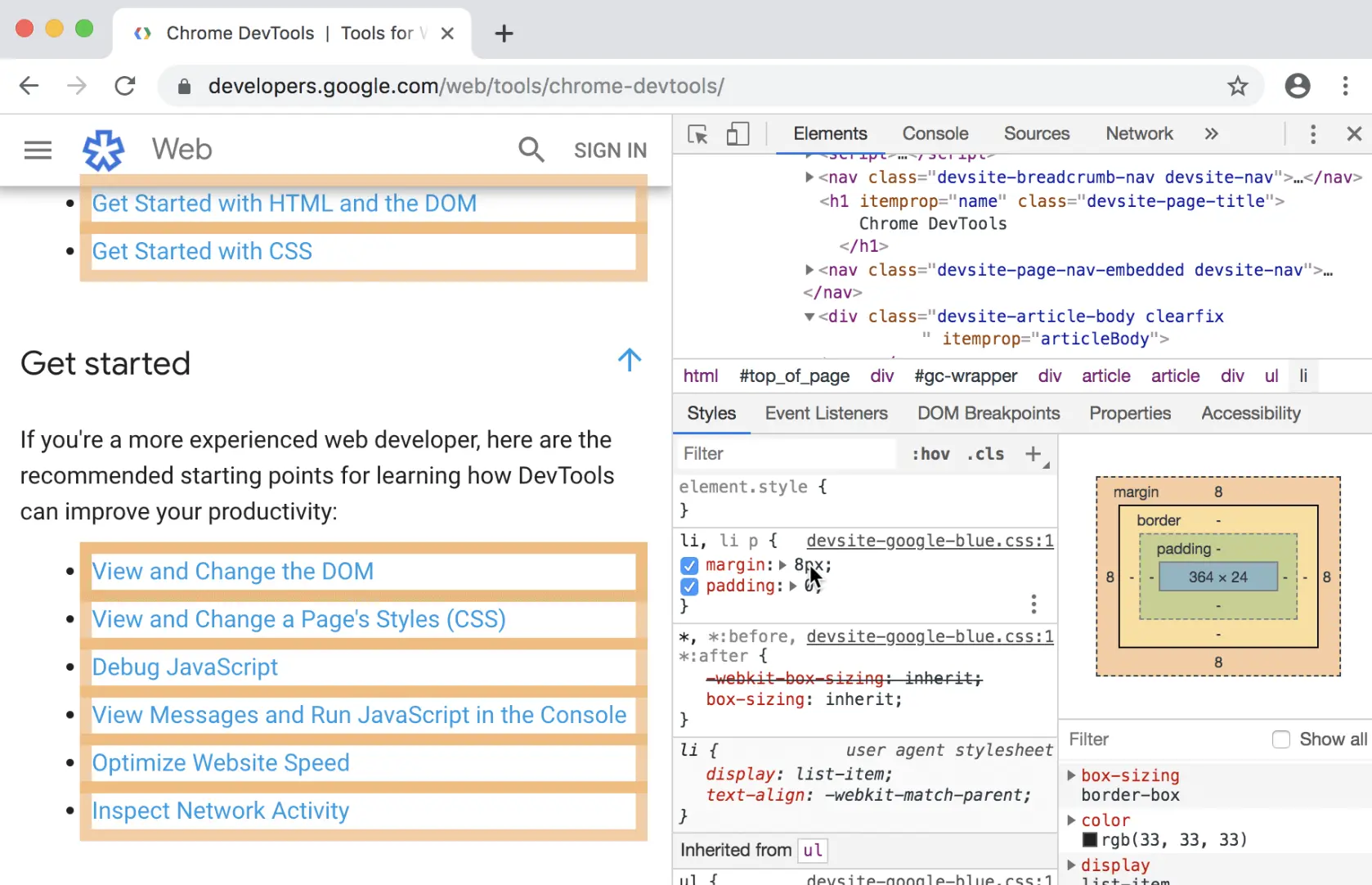Open the DOM Breakpoints tab

(x=989, y=414)
